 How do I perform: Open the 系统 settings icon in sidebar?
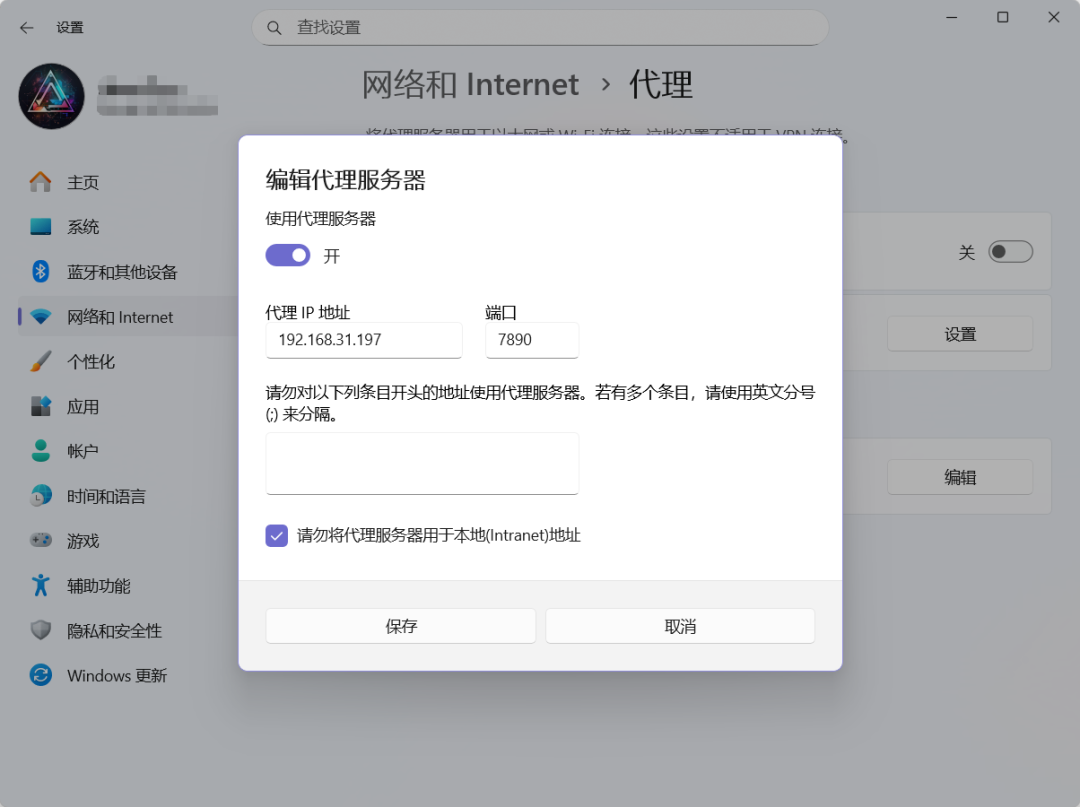(x=41, y=227)
